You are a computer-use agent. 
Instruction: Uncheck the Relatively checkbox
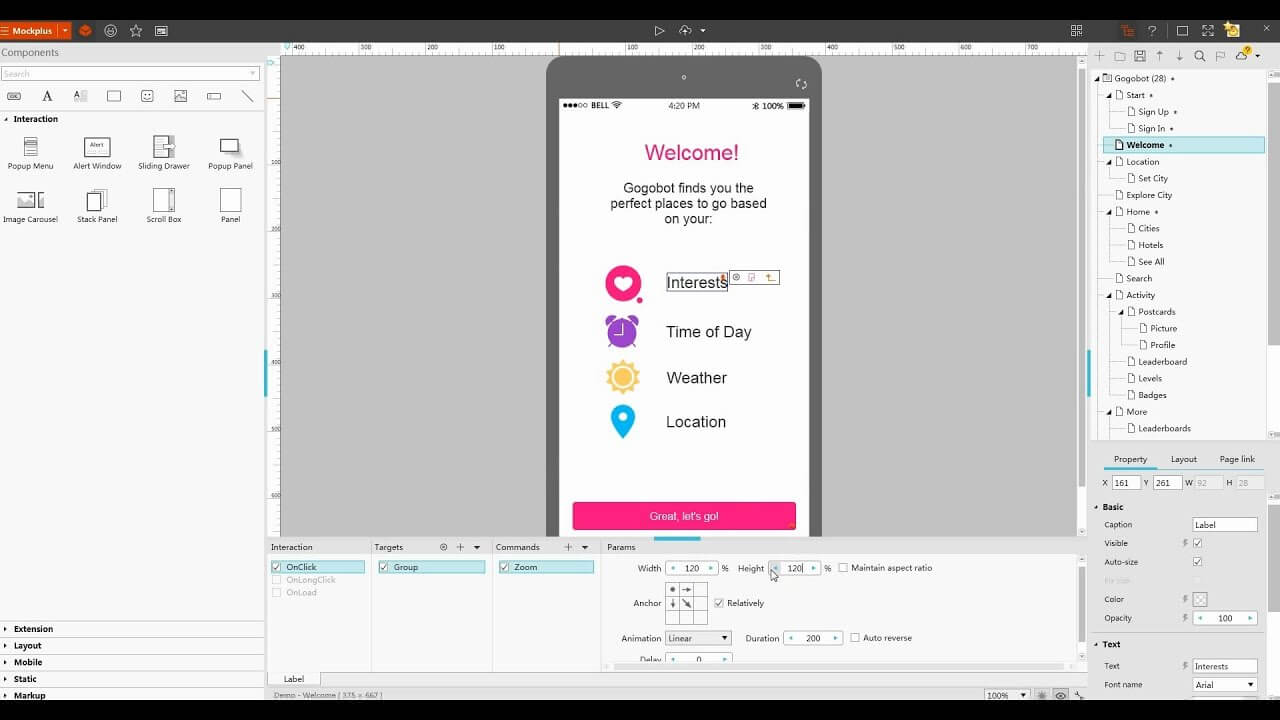pos(718,603)
